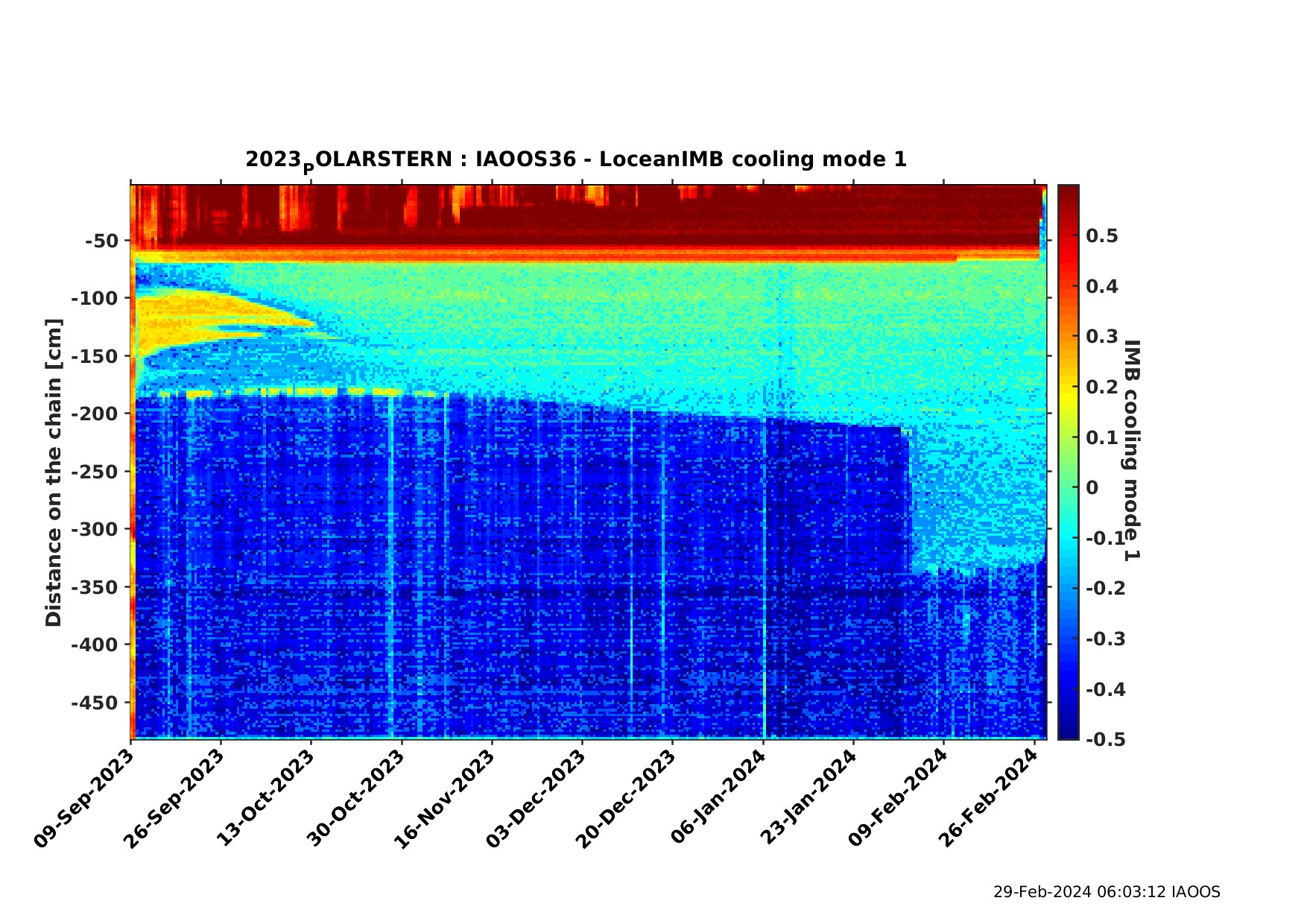Click the 30-Oct-2023 date tick label
Viewport: 1307px width, 924px height.
click(x=355, y=798)
